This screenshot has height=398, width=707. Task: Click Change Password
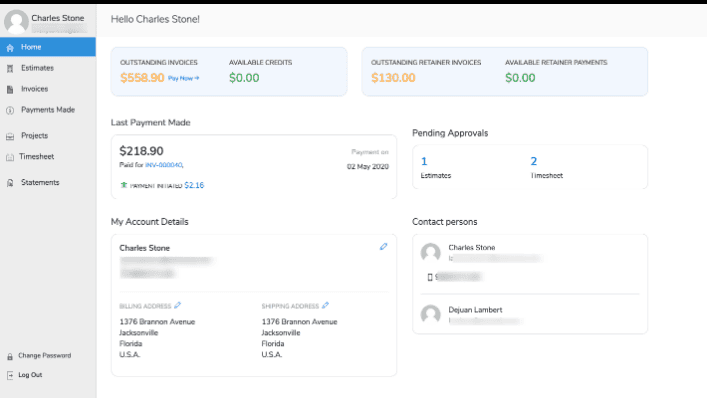point(45,356)
